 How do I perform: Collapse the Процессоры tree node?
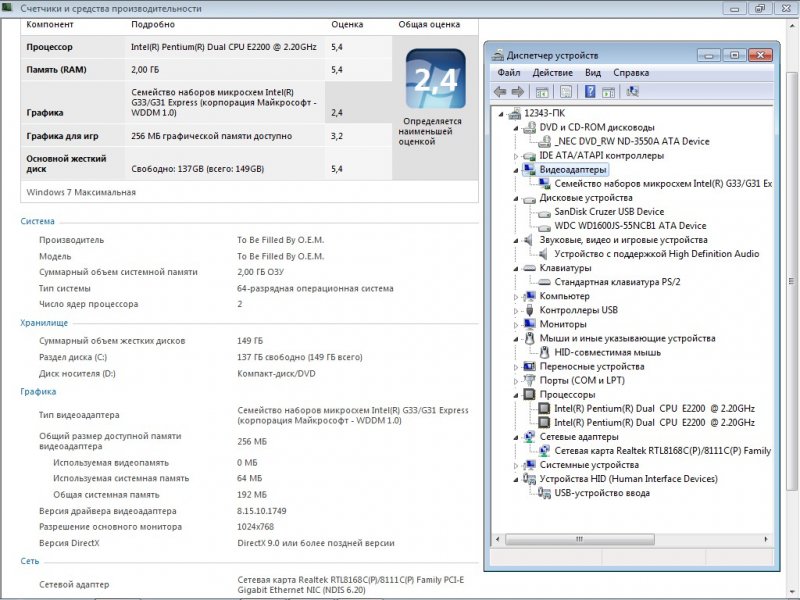[x=517, y=394]
